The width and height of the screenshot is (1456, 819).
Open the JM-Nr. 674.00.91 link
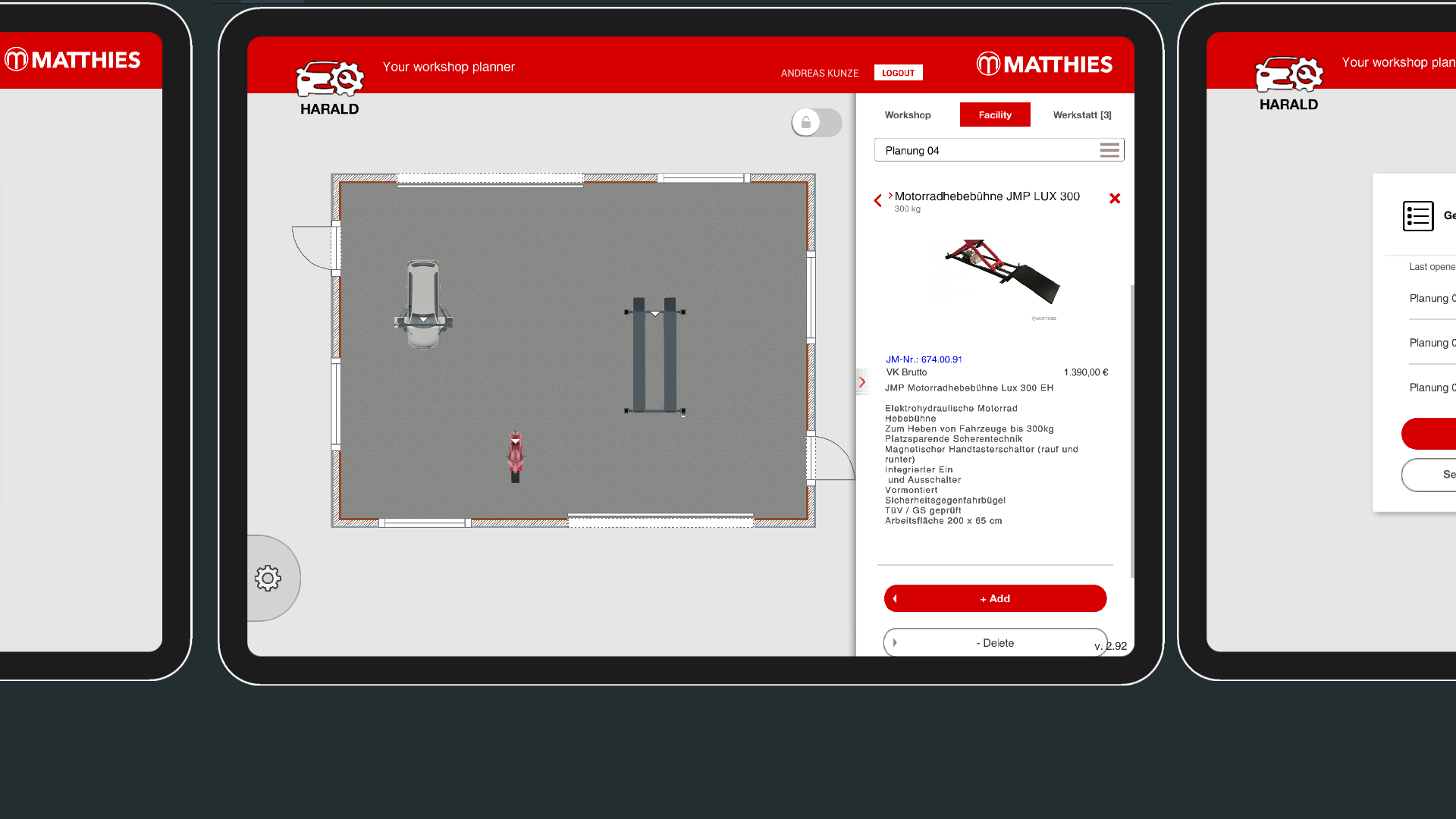pos(924,359)
